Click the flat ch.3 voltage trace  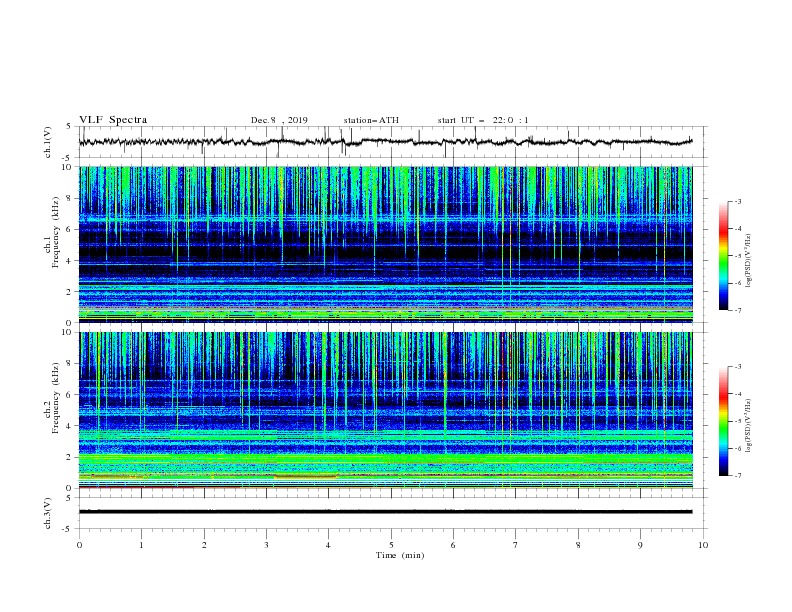point(385,512)
